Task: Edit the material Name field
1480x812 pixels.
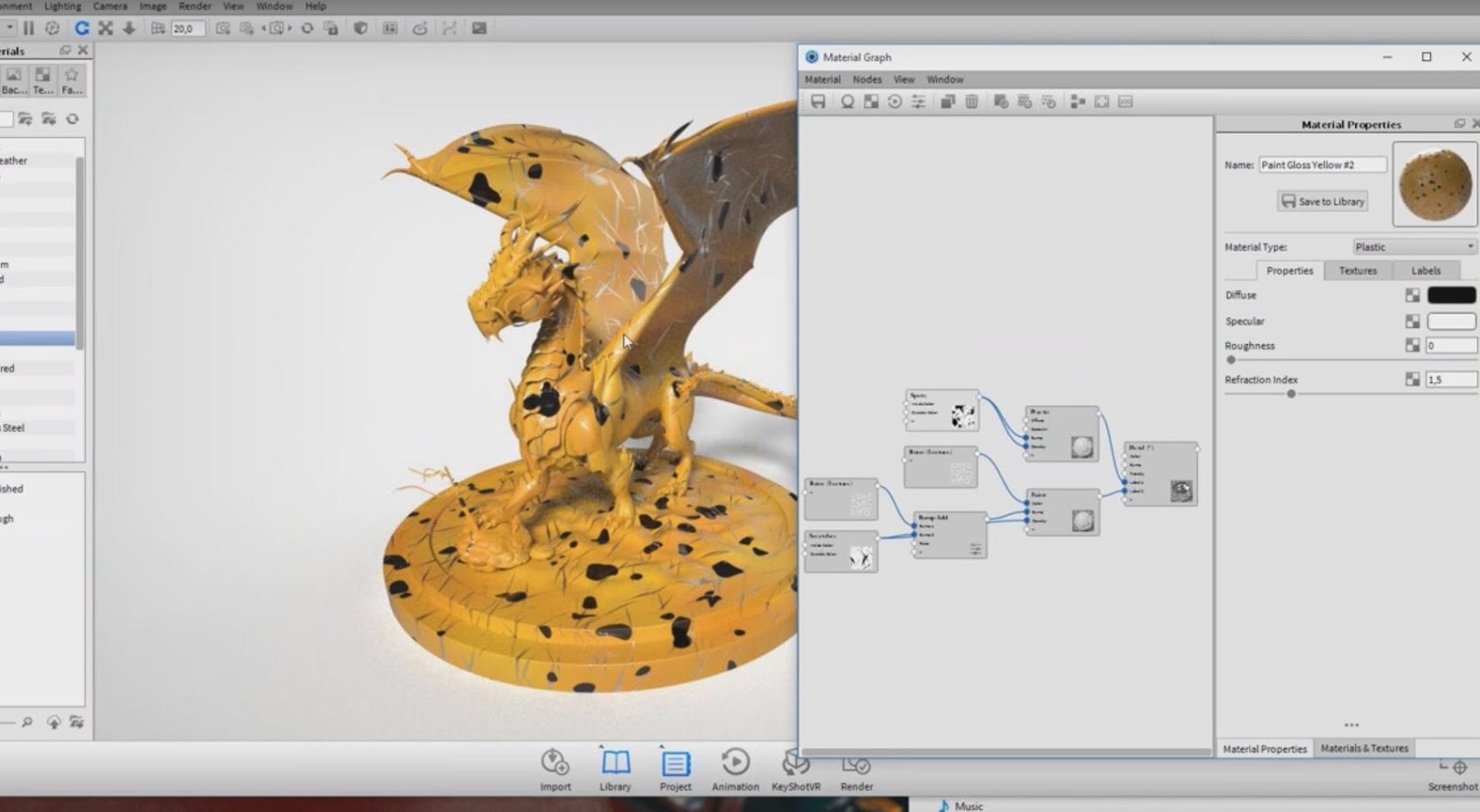Action: 1323,165
